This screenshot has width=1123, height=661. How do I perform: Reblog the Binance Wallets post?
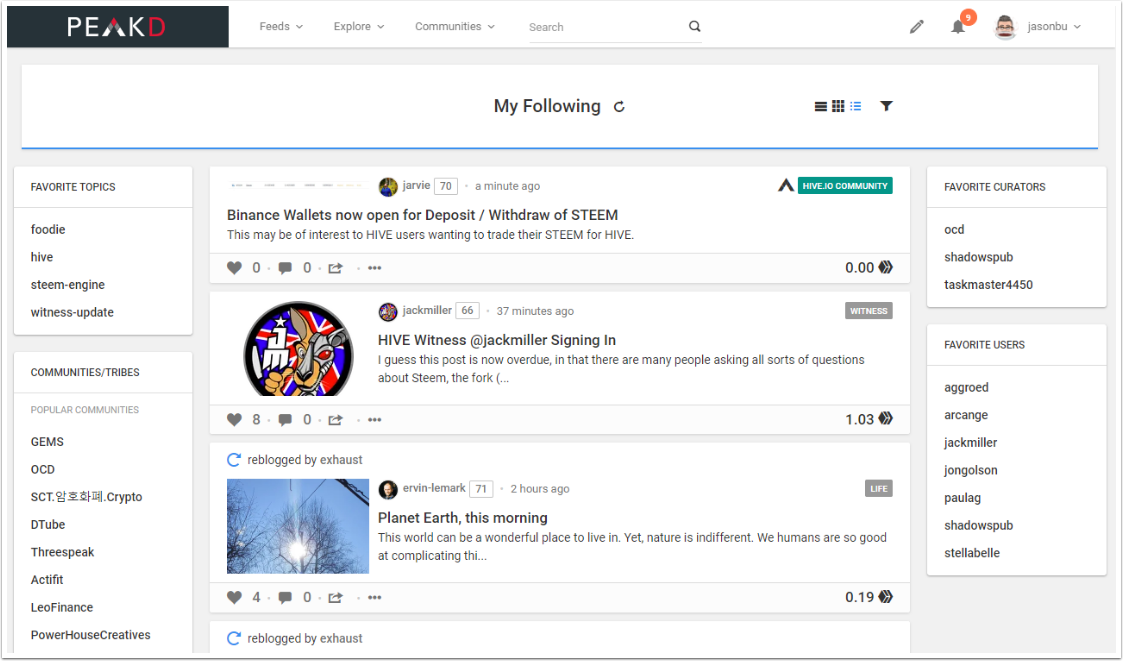(335, 268)
